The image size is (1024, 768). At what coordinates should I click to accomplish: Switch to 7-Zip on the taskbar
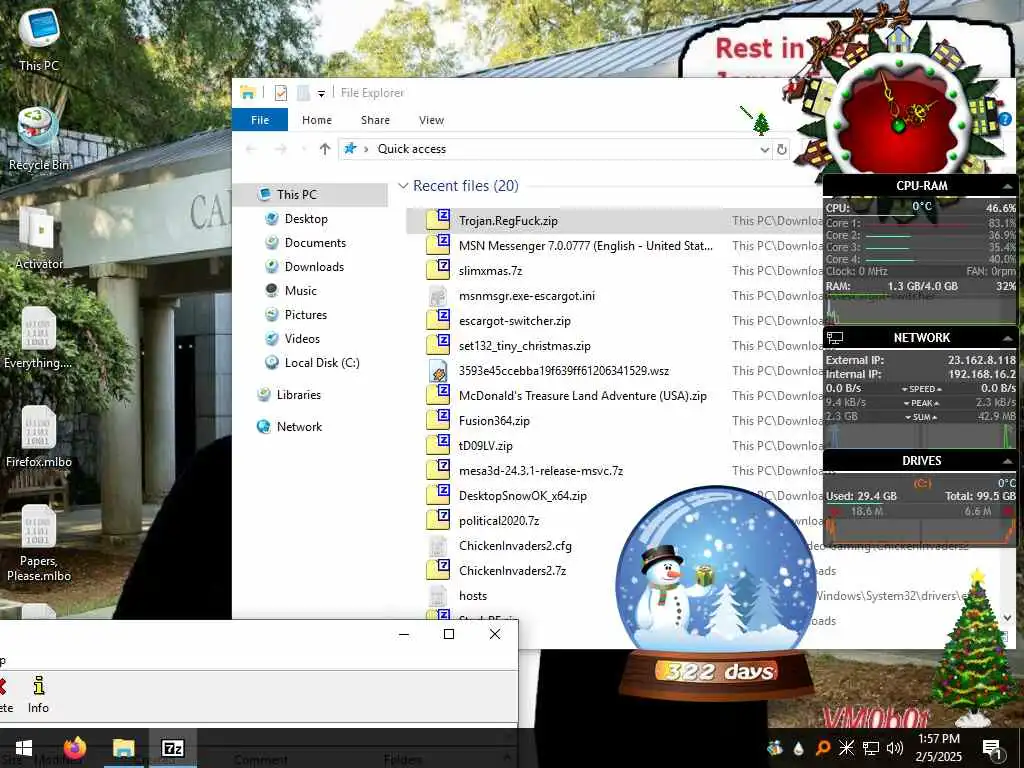pos(172,748)
